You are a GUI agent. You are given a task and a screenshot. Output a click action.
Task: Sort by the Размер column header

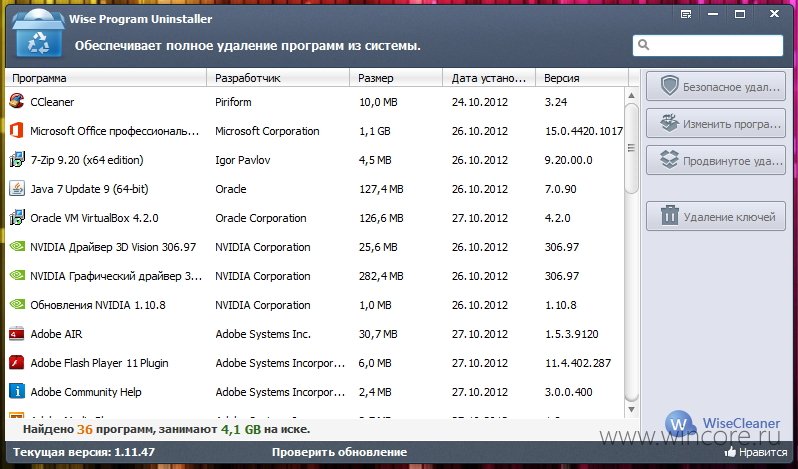tap(396, 78)
